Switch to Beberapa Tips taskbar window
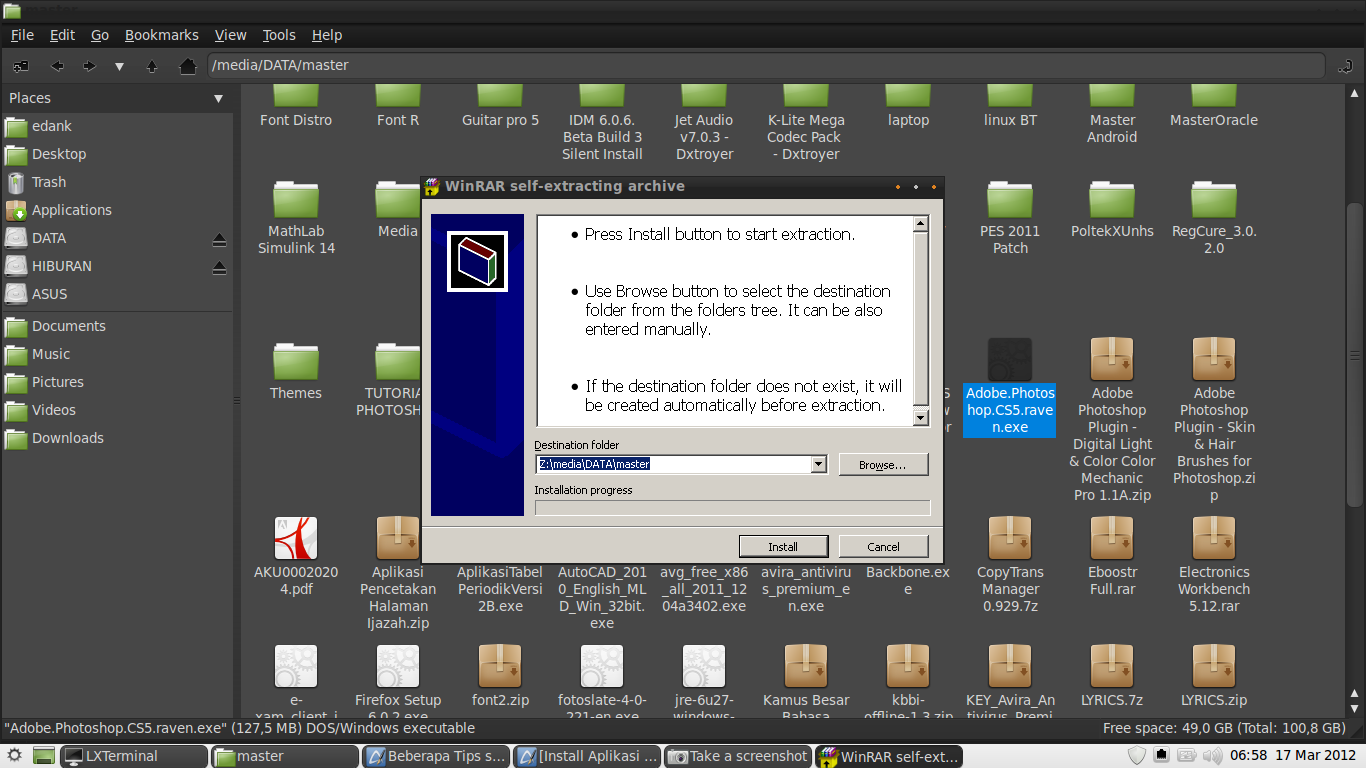This screenshot has height=768, width=1366. [436, 756]
